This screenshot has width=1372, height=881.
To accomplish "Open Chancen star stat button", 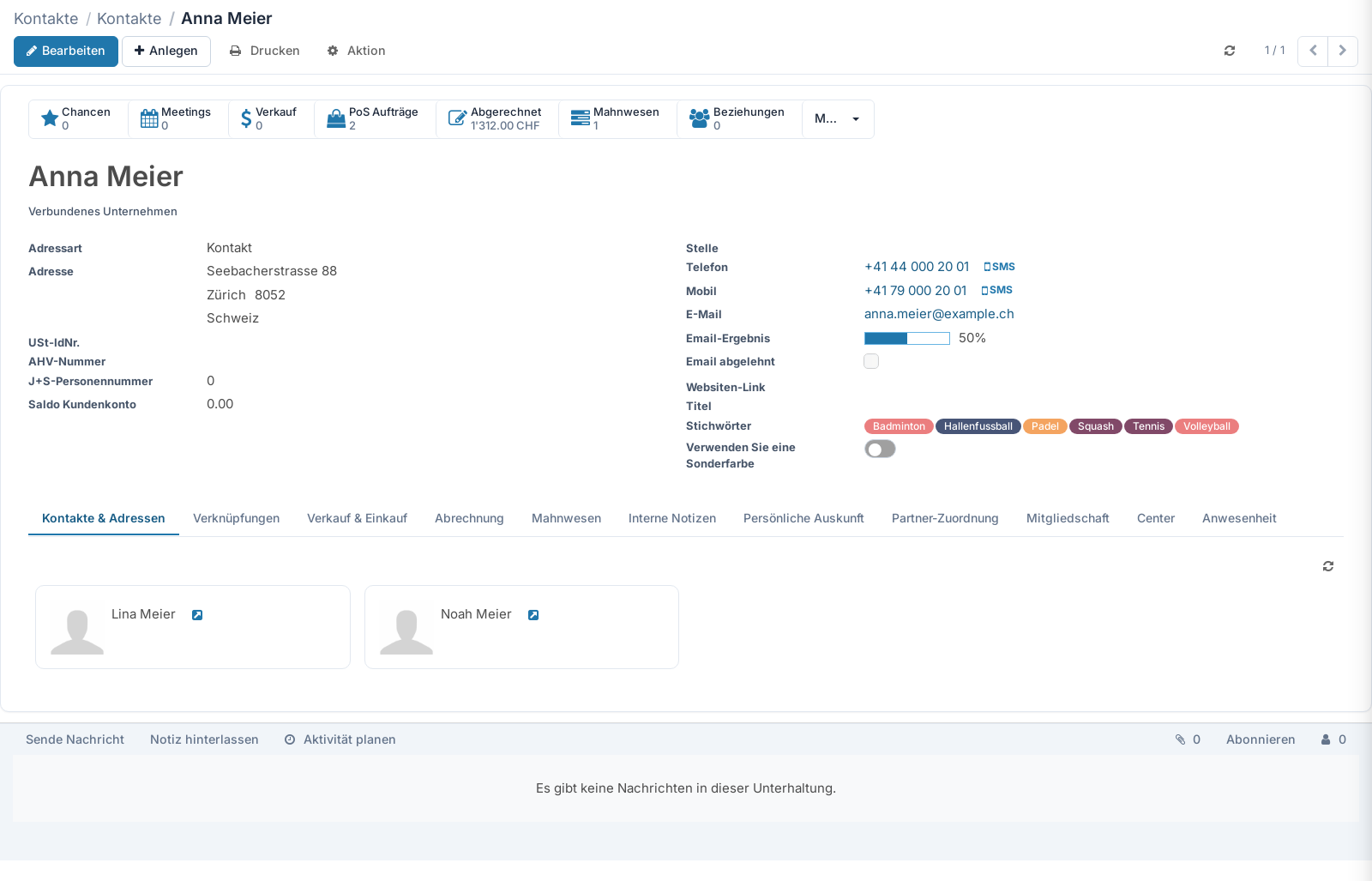I will [78, 119].
